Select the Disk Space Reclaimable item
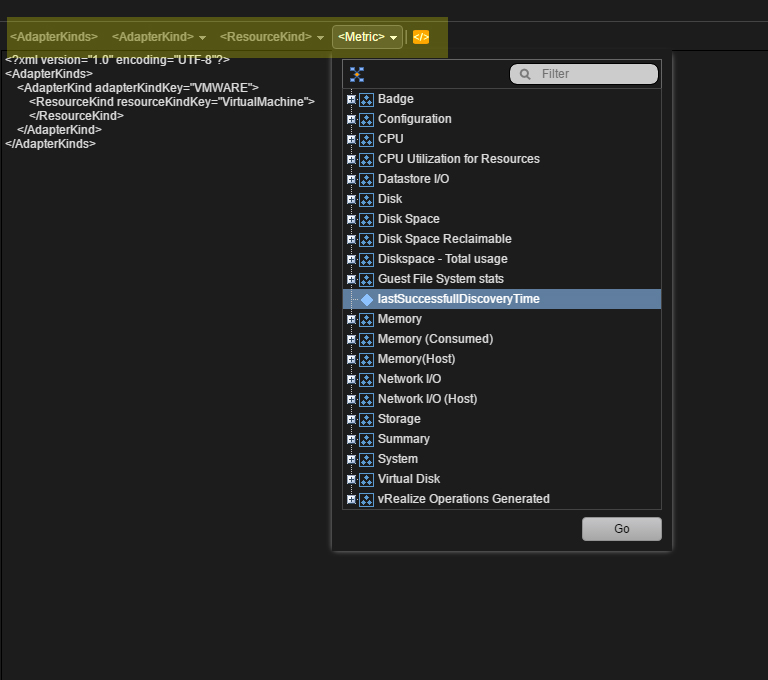768x680 pixels. [x=444, y=239]
